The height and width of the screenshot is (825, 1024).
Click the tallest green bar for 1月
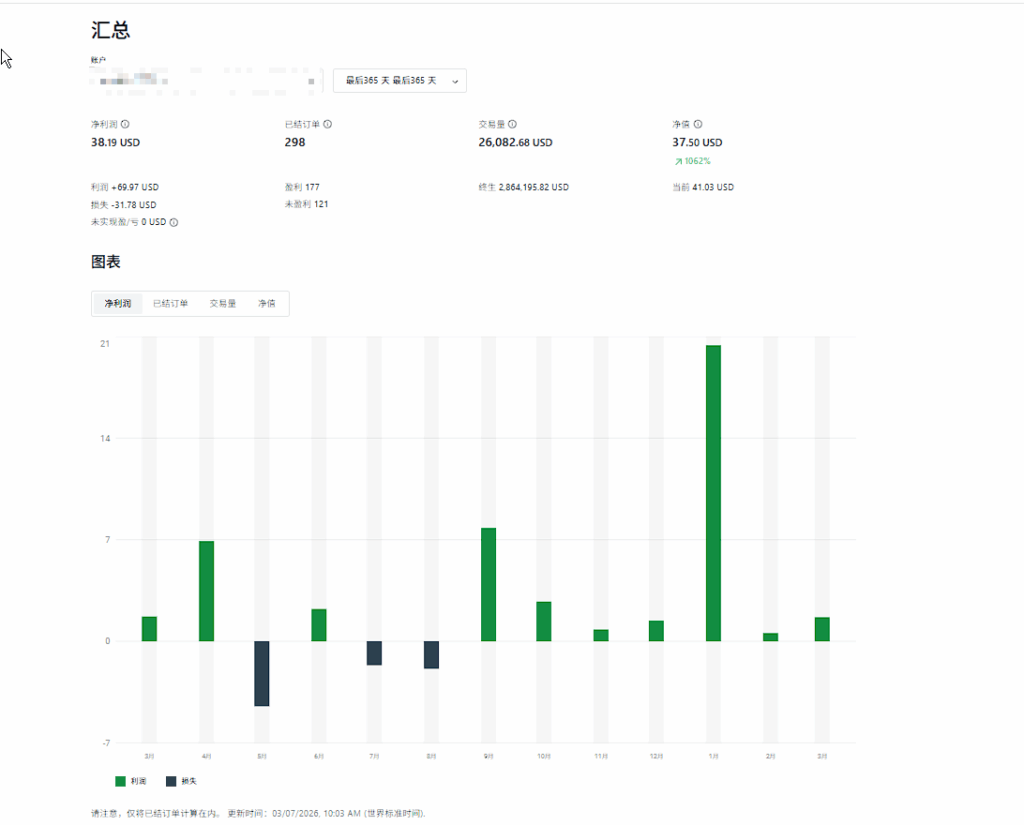click(x=713, y=492)
